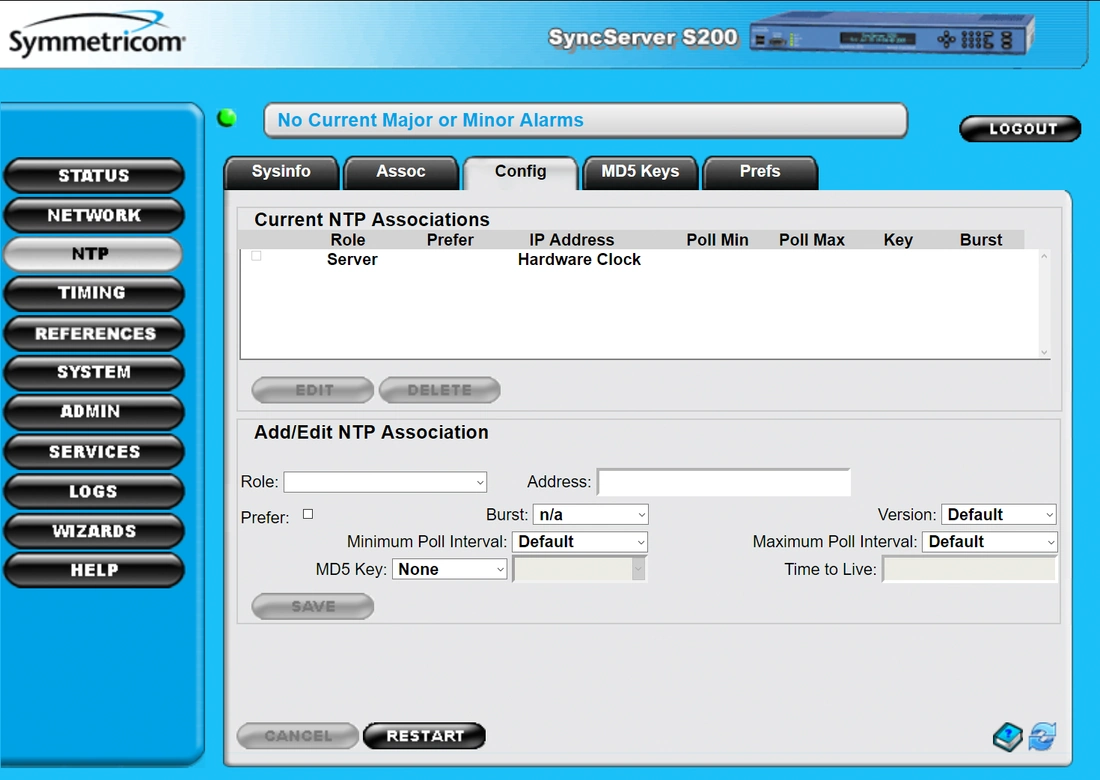Click the "Hardware Clock" IP address cell
1100x780 pixels.
click(x=579, y=260)
